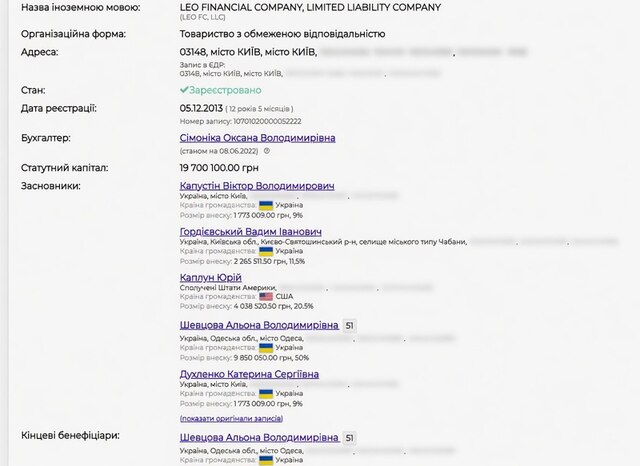Select short name '(LEO FC, LLC)'
Screen dimensions: 640x466
pos(202,17)
